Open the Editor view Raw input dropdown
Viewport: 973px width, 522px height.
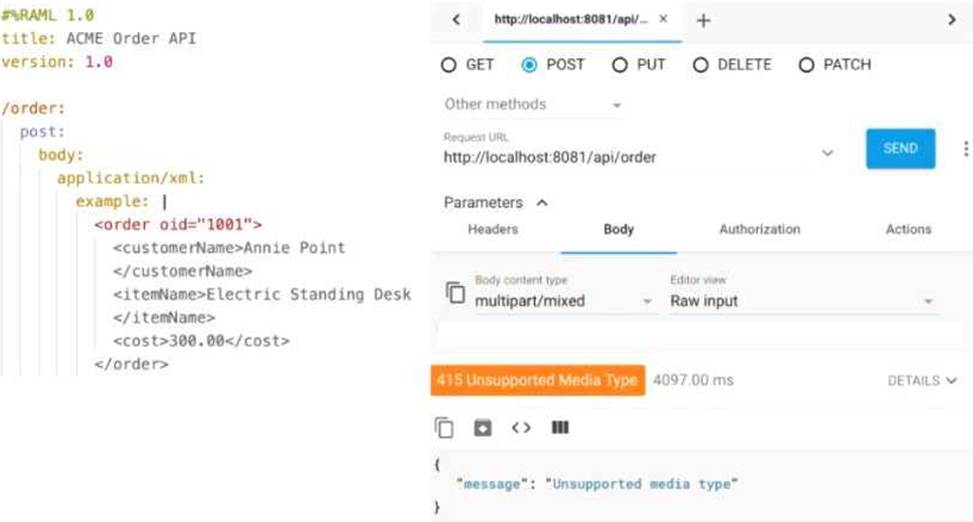click(802, 300)
